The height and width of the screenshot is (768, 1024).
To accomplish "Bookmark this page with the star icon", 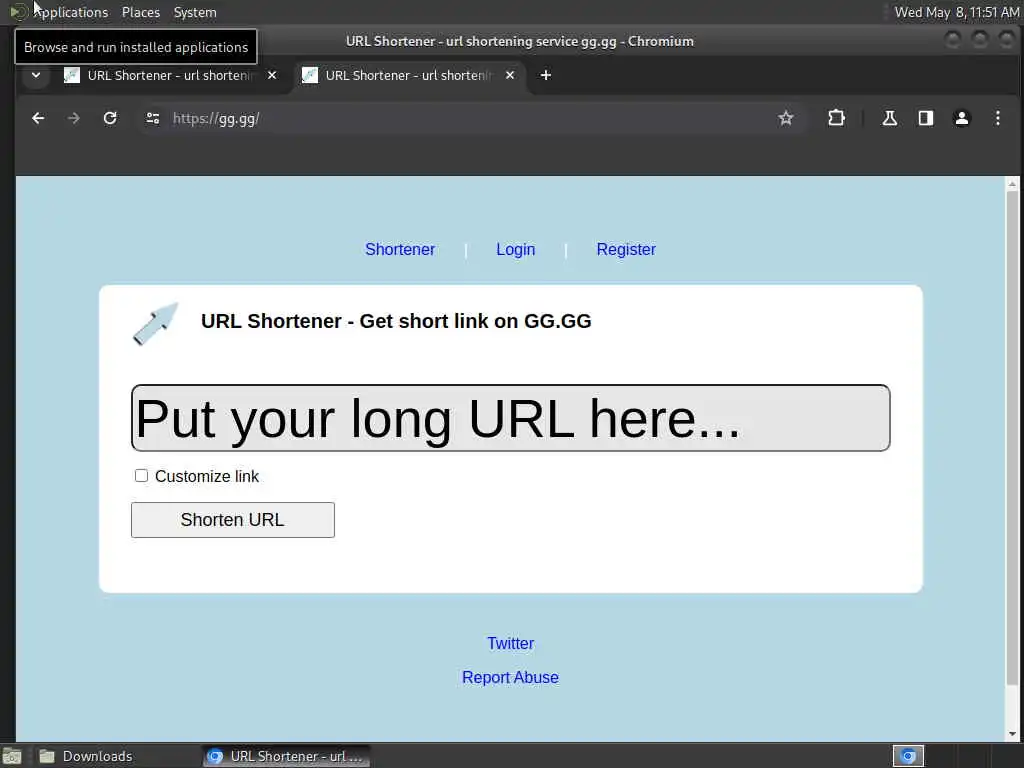I will tap(786, 118).
